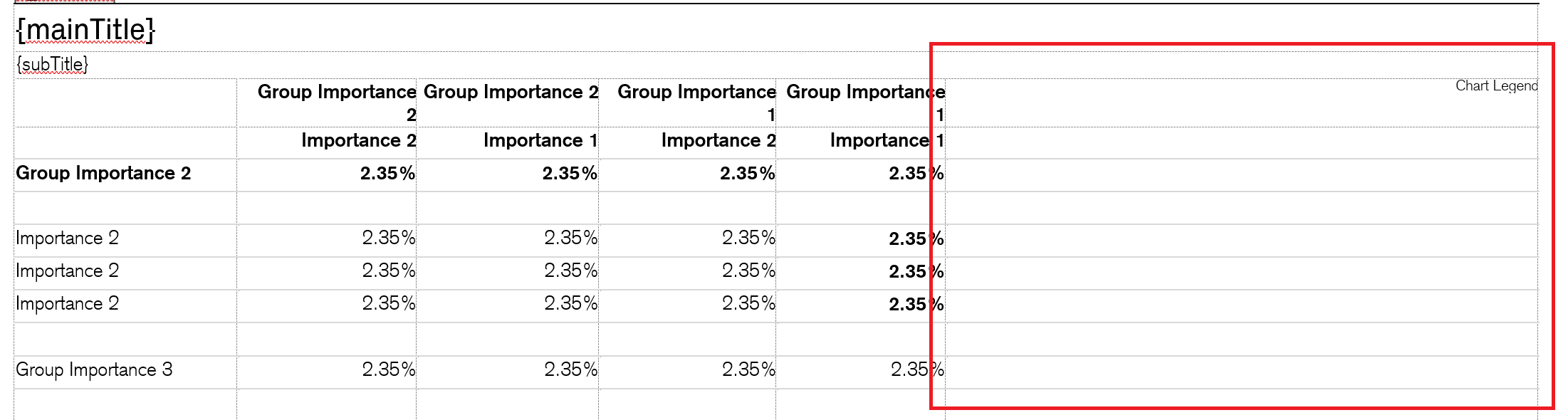Select the fourth column header Group Importance 1
1568x420 pixels.
[x=864, y=93]
